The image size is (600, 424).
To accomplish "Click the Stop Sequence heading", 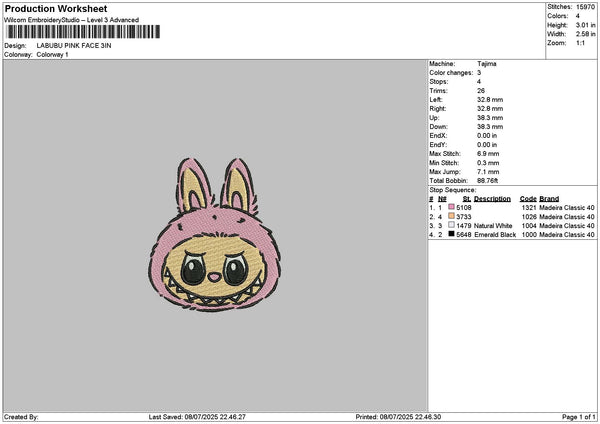I will click(453, 190).
